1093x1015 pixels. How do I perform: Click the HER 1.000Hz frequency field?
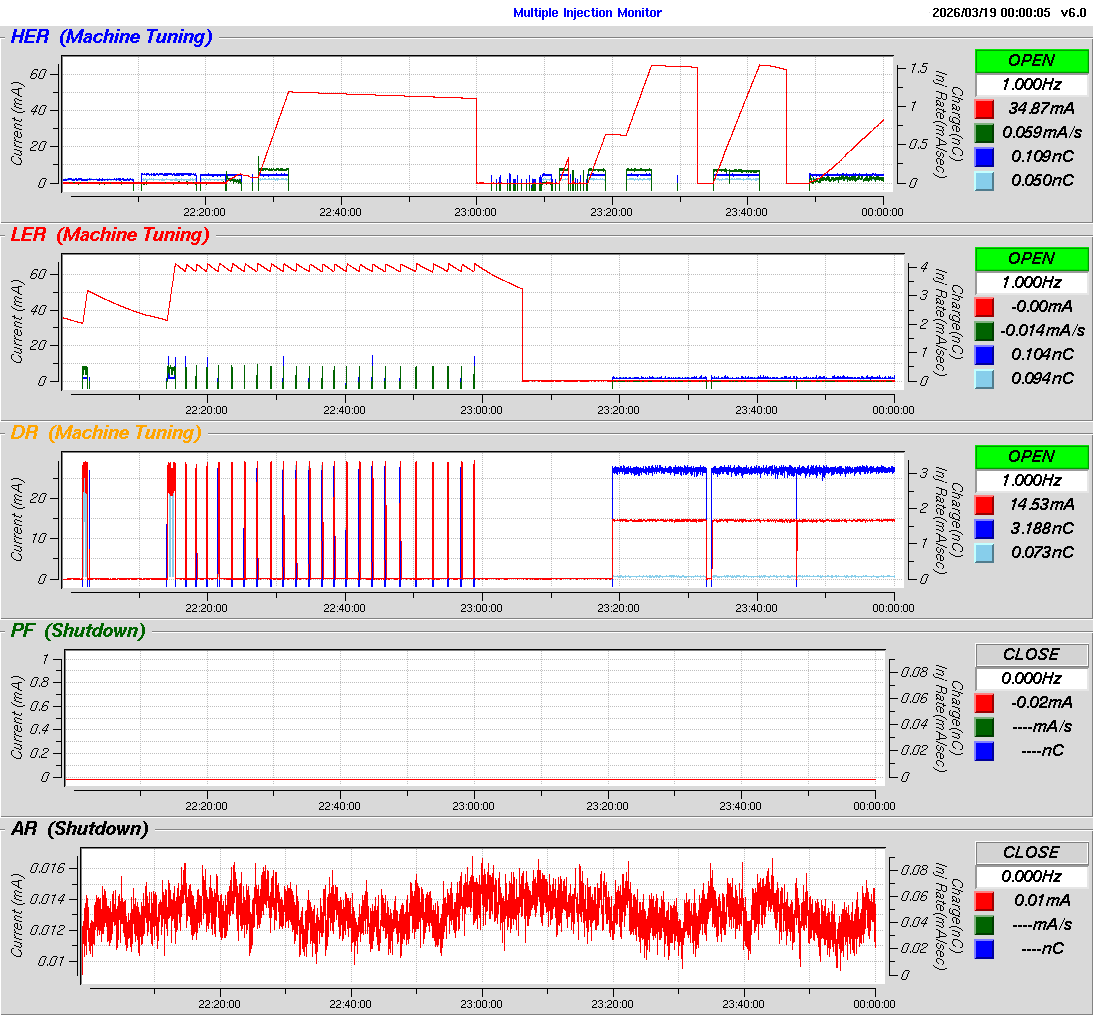[x=1031, y=84]
